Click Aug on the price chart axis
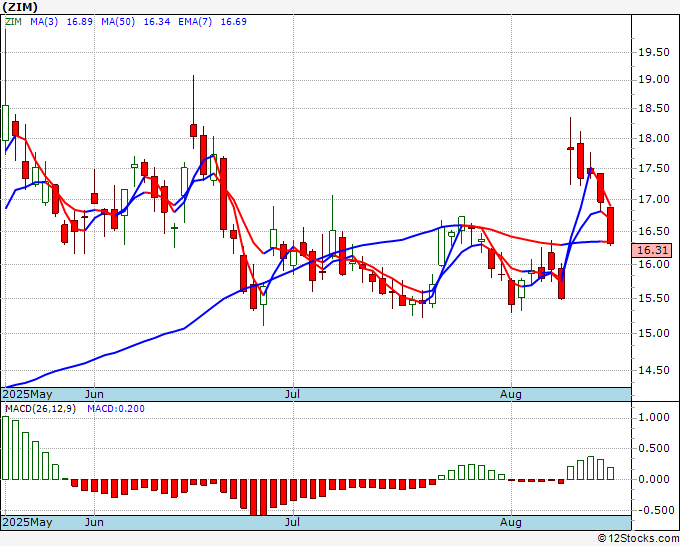680x546 pixels. 510,394
